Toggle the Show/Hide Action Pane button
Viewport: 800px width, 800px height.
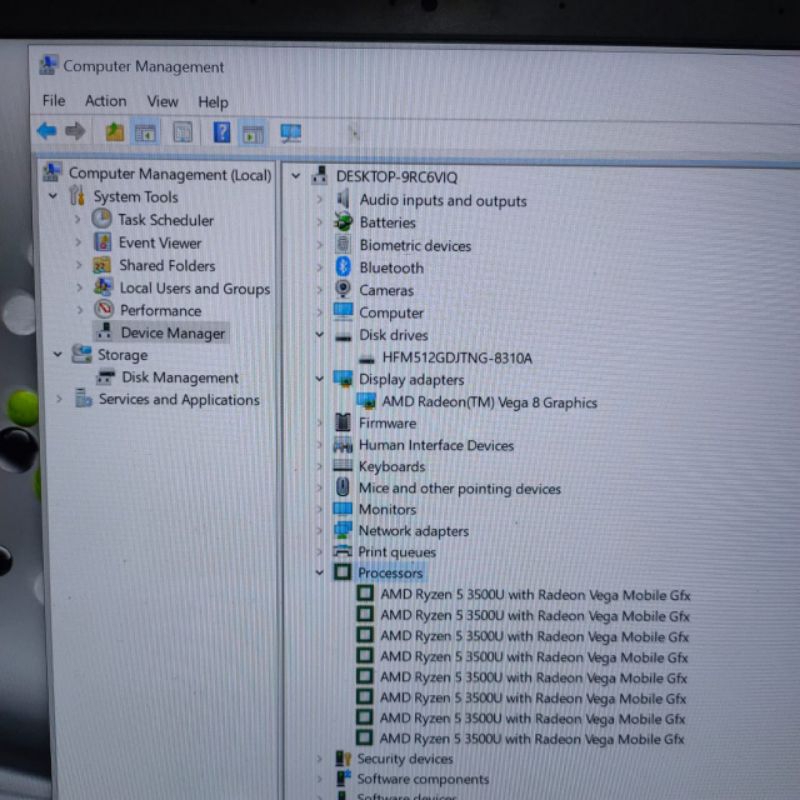coord(253,132)
